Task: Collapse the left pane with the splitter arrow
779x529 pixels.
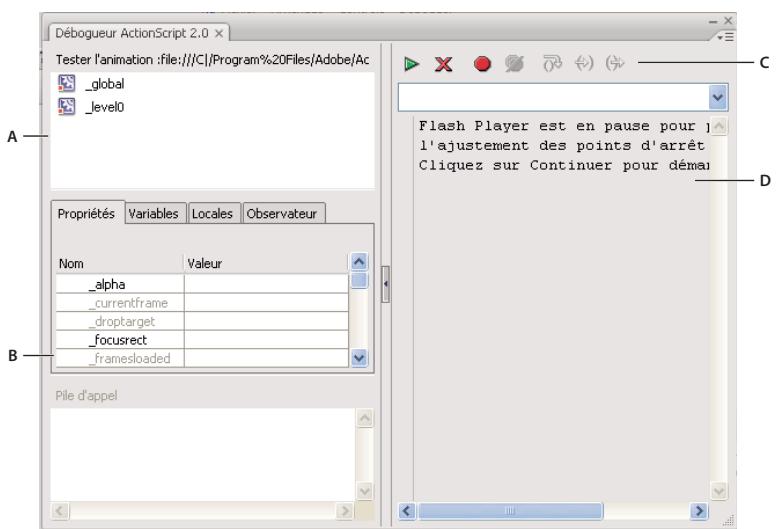Action: 386,284
